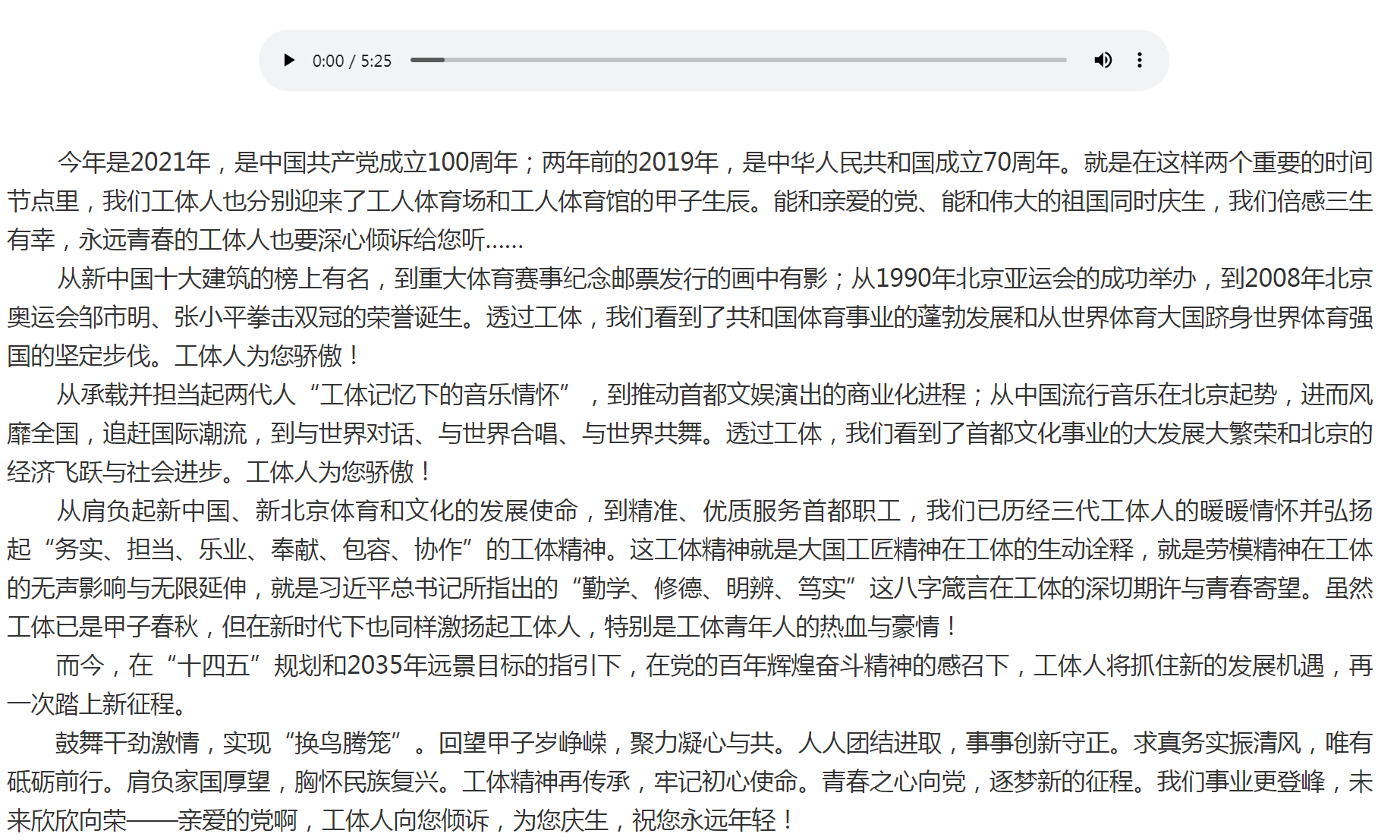Play the audio recording
The width and height of the screenshot is (1400, 840).
click(x=288, y=60)
